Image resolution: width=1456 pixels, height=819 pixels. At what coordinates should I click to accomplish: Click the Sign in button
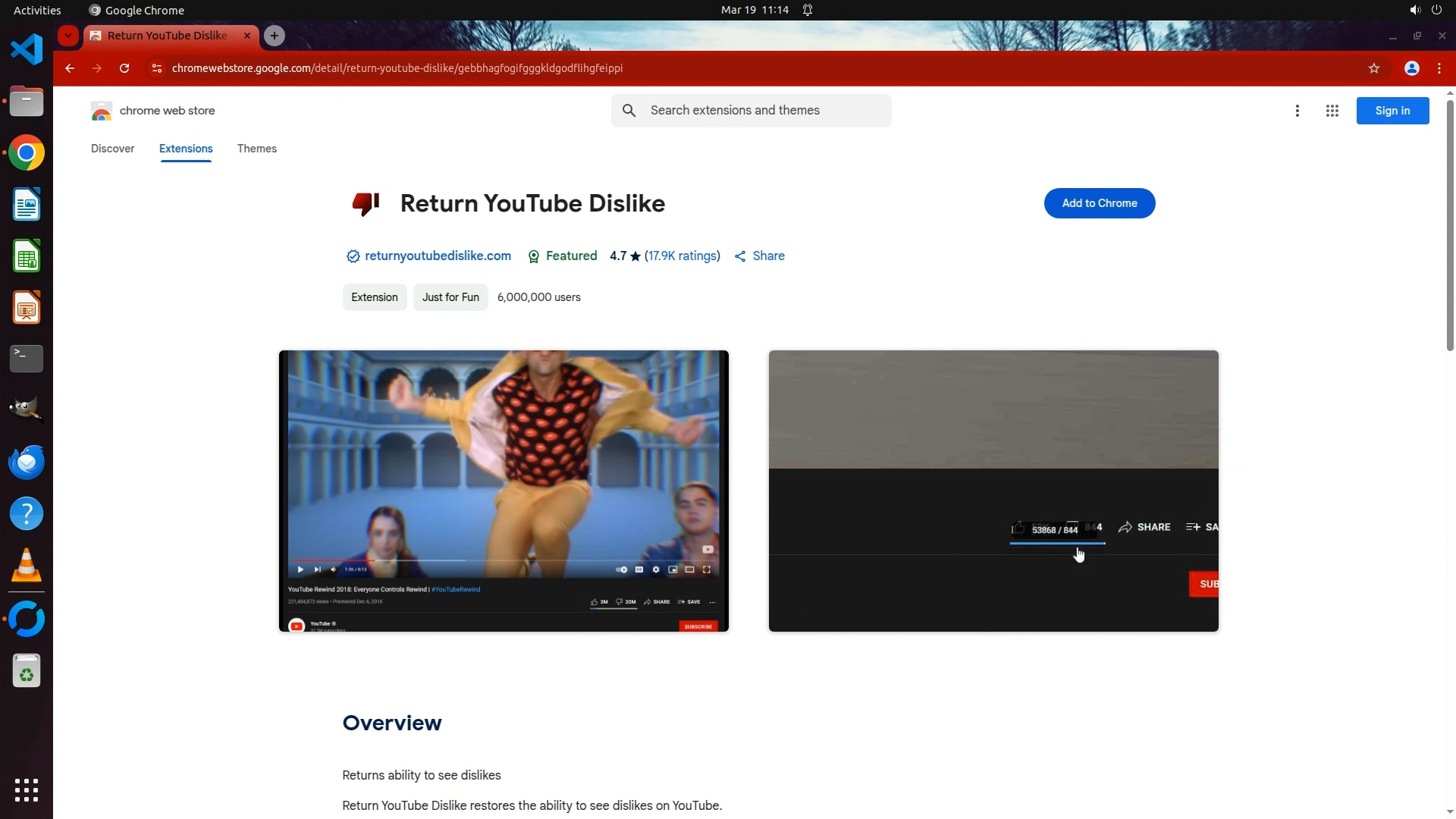1392,111
